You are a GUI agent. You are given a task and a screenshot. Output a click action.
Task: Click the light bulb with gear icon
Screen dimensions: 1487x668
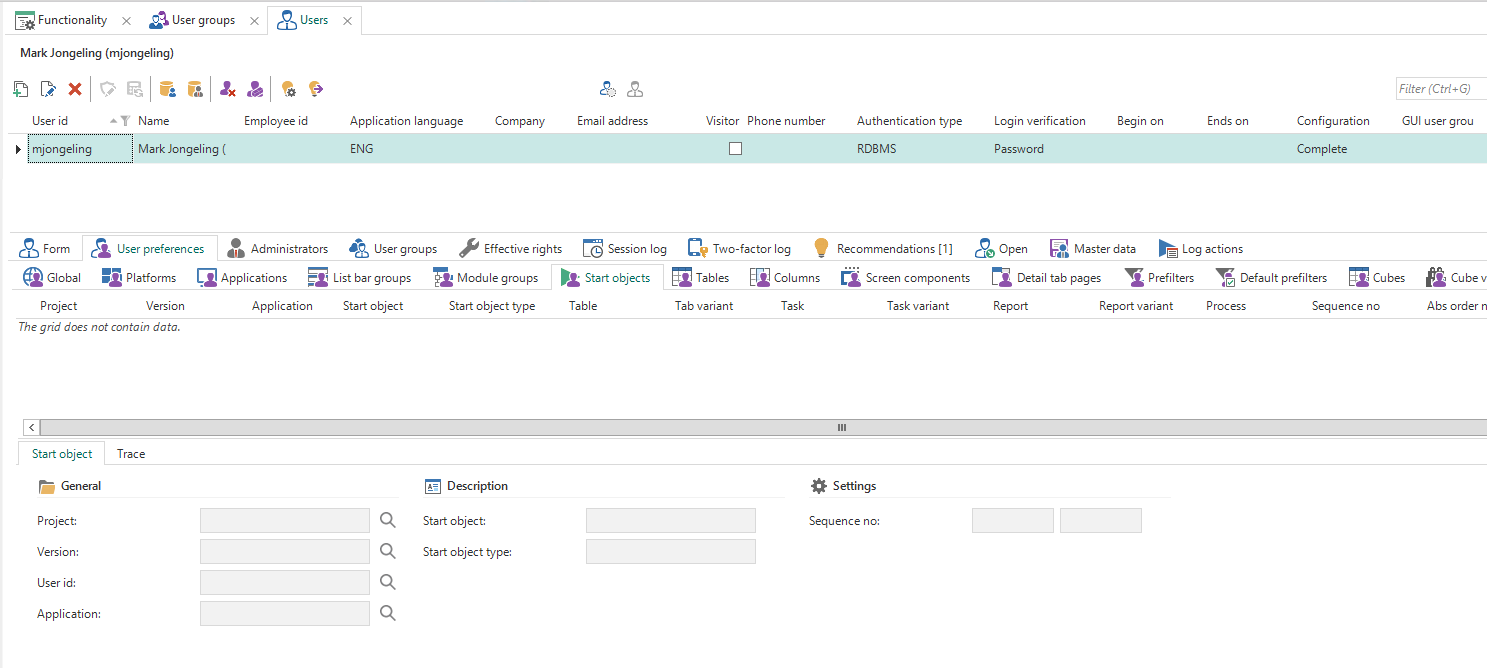pyautogui.click(x=288, y=89)
